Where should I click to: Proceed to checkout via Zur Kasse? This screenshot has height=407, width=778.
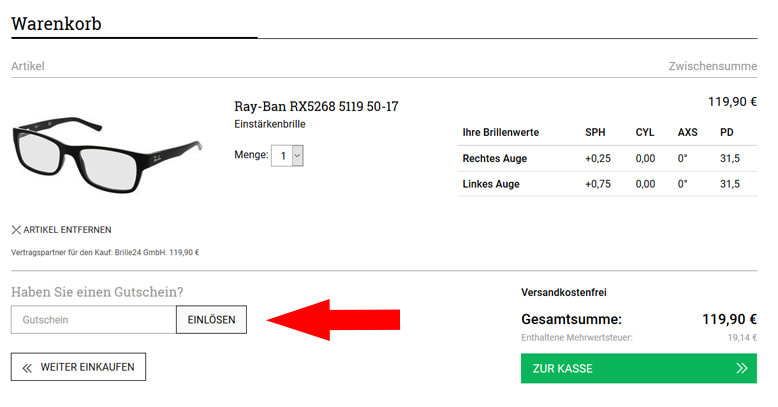tap(639, 368)
